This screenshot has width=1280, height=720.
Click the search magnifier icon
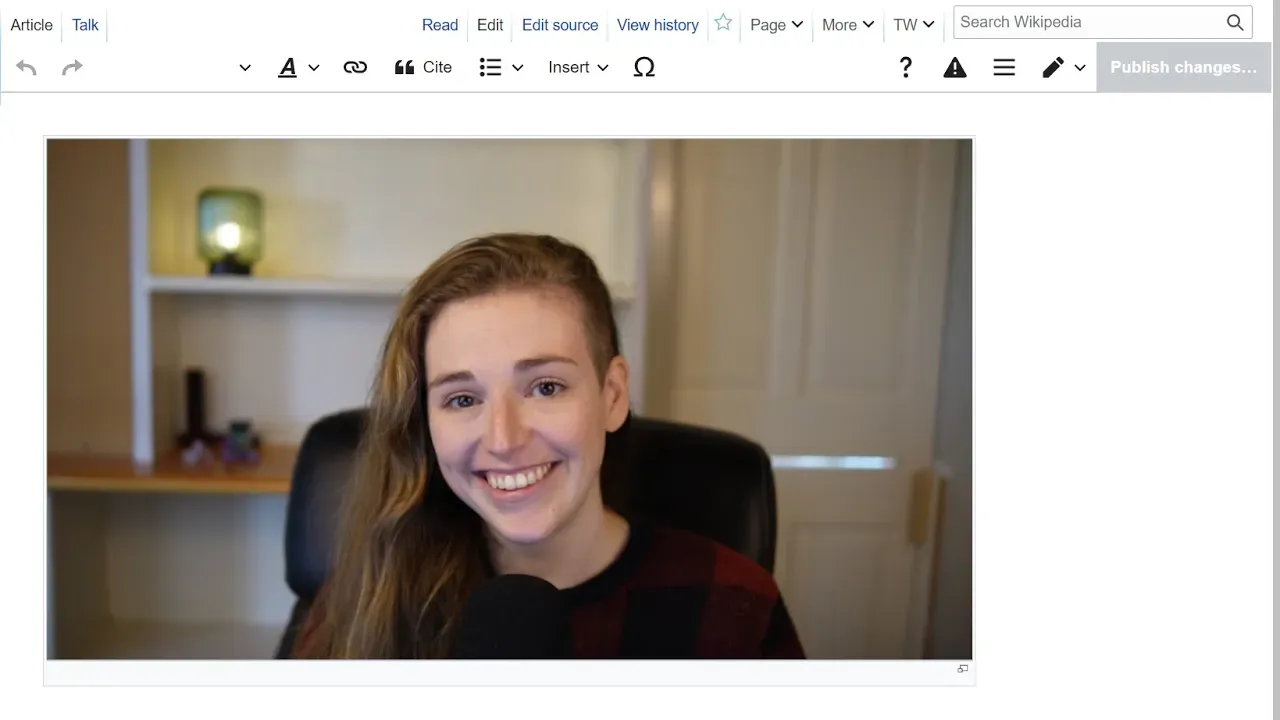(x=1235, y=22)
